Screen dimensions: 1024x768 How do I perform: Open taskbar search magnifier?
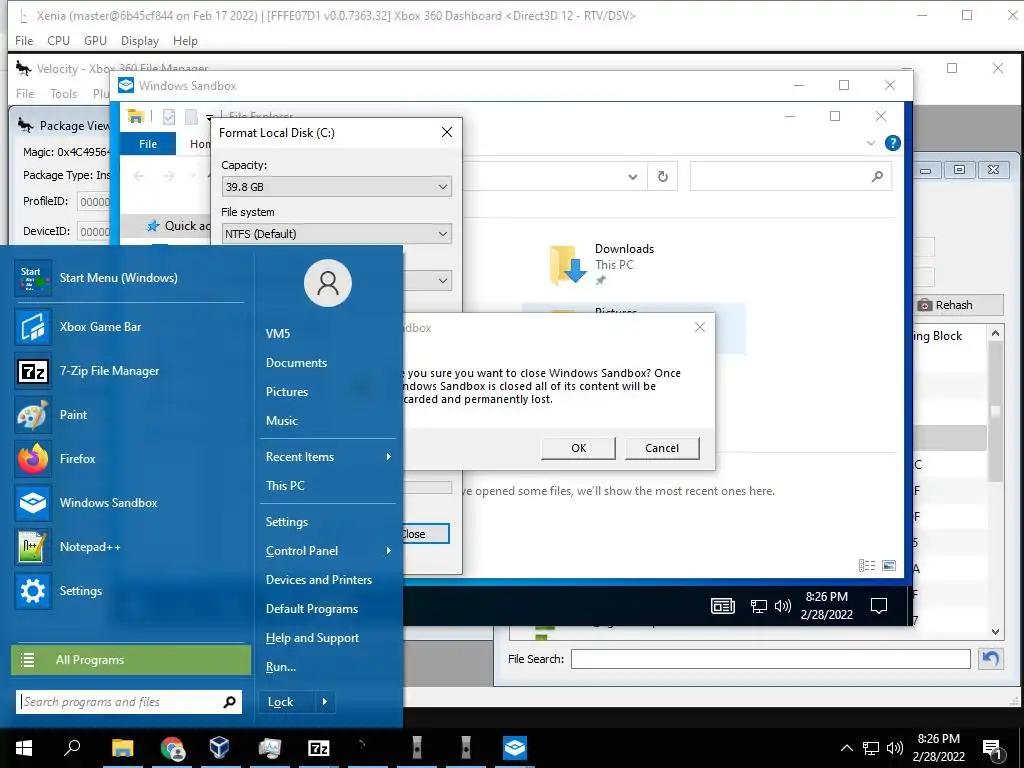[x=72, y=747]
